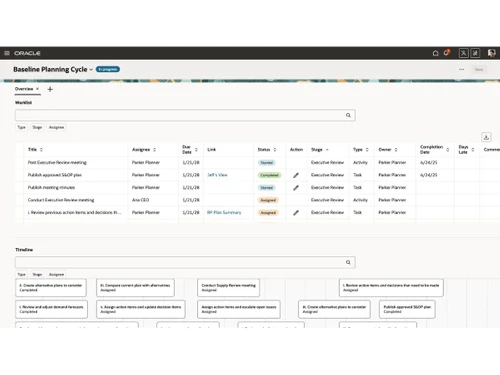Select the Conduct Executive Review meeting row
This screenshot has width=500, height=375.
257,200
